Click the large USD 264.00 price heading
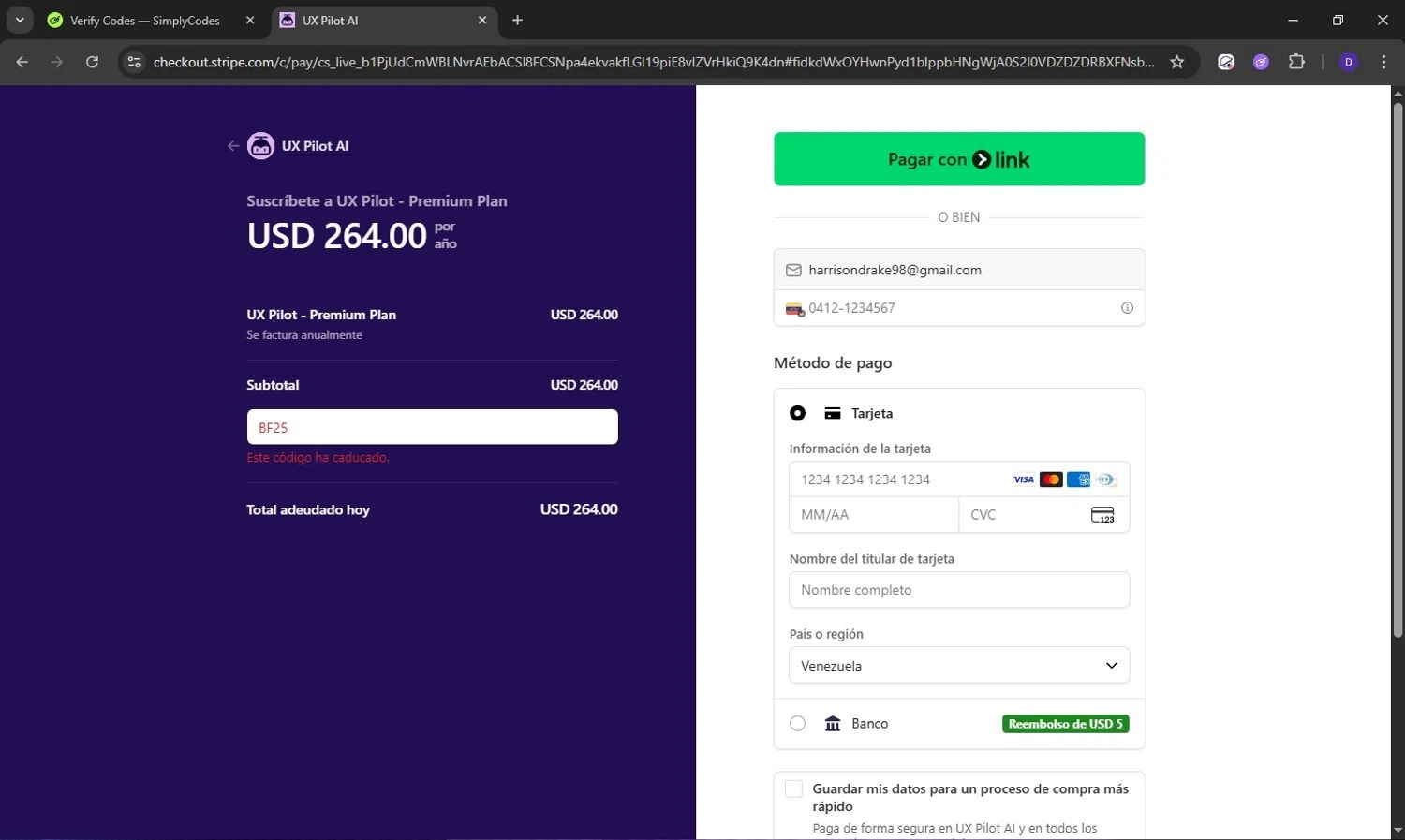The width and height of the screenshot is (1405, 840). click(337, 236)
